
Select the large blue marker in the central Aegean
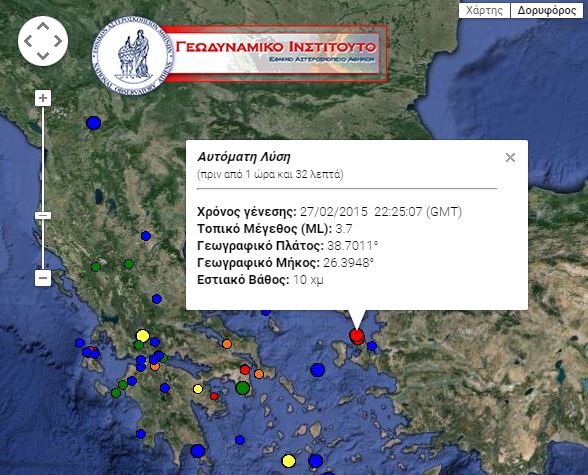click(318, 370)
